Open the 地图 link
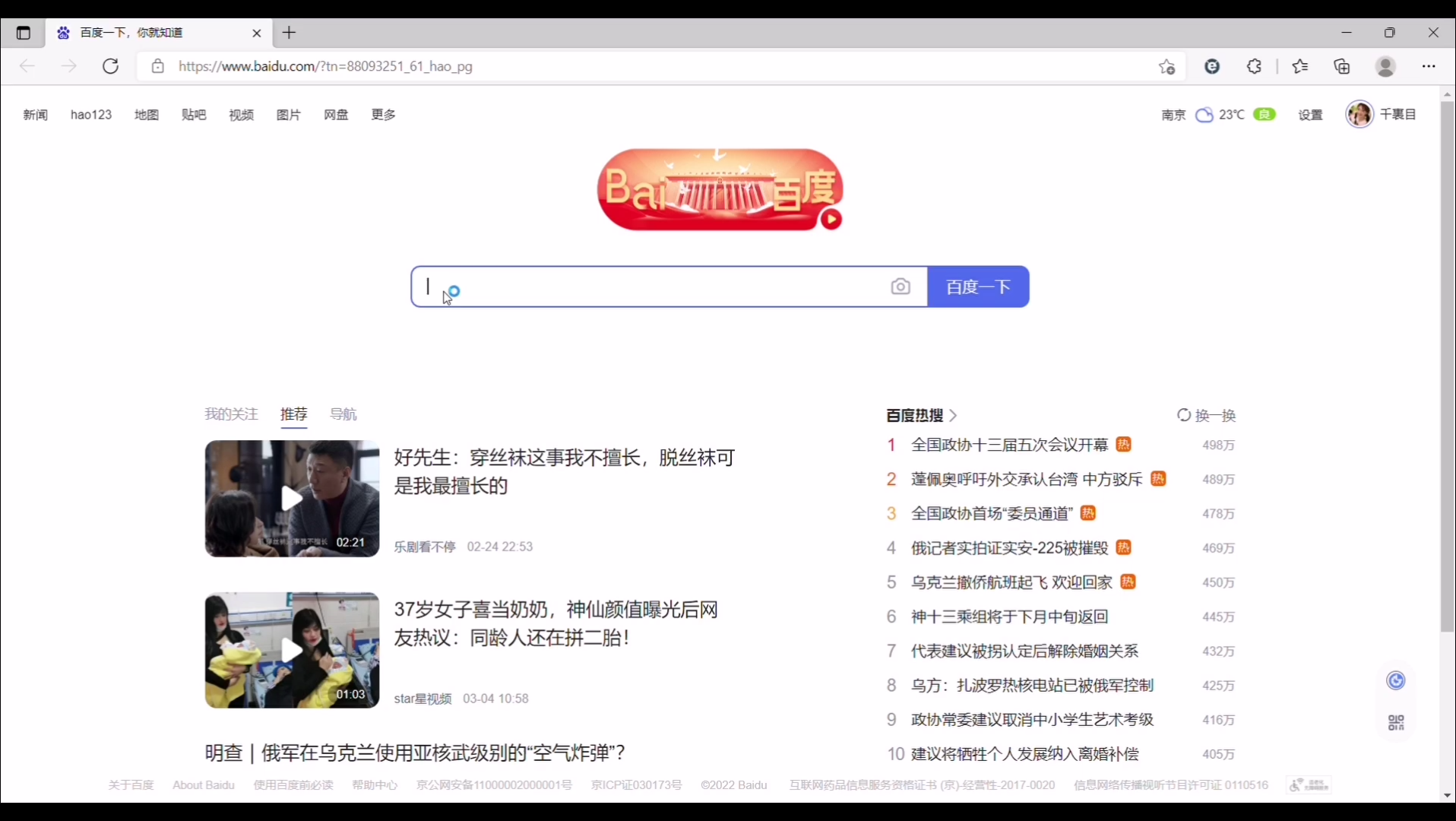 click(x=147, y=115)
